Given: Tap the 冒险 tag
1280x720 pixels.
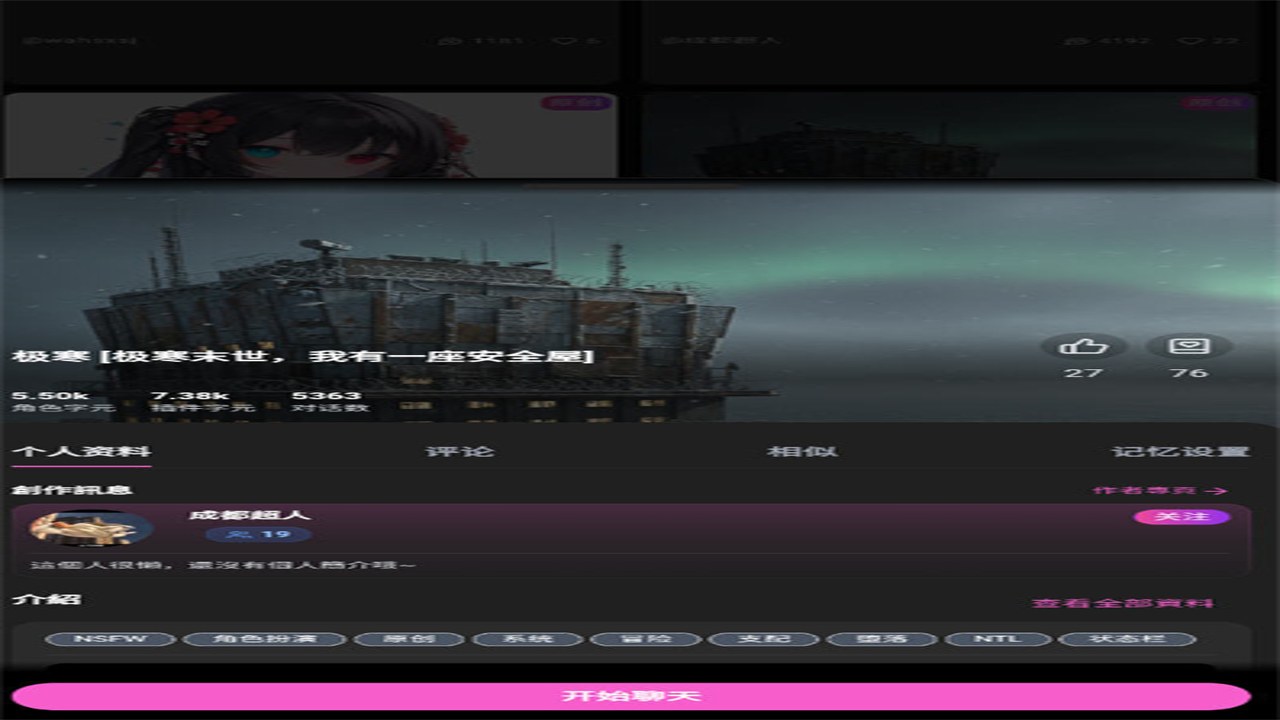Looking at the screenshot, I should point(645,639).
